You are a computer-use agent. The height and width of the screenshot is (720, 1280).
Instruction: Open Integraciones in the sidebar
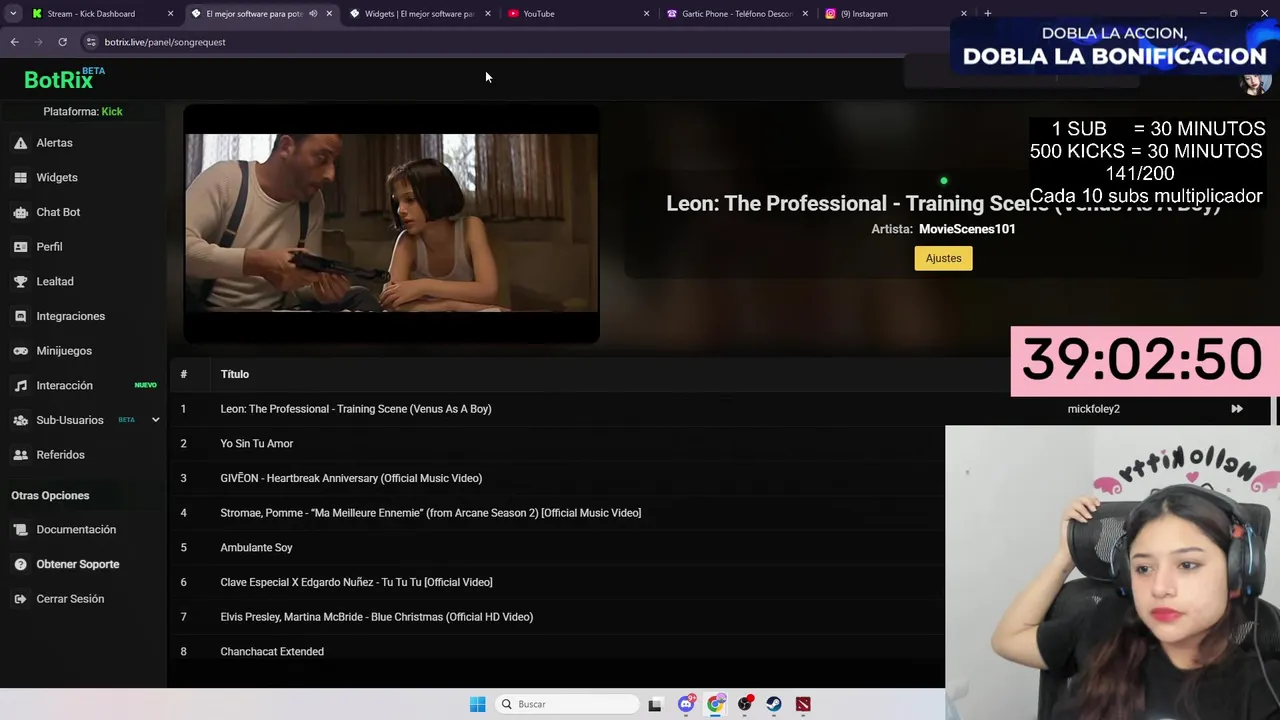tap(70, 316)
